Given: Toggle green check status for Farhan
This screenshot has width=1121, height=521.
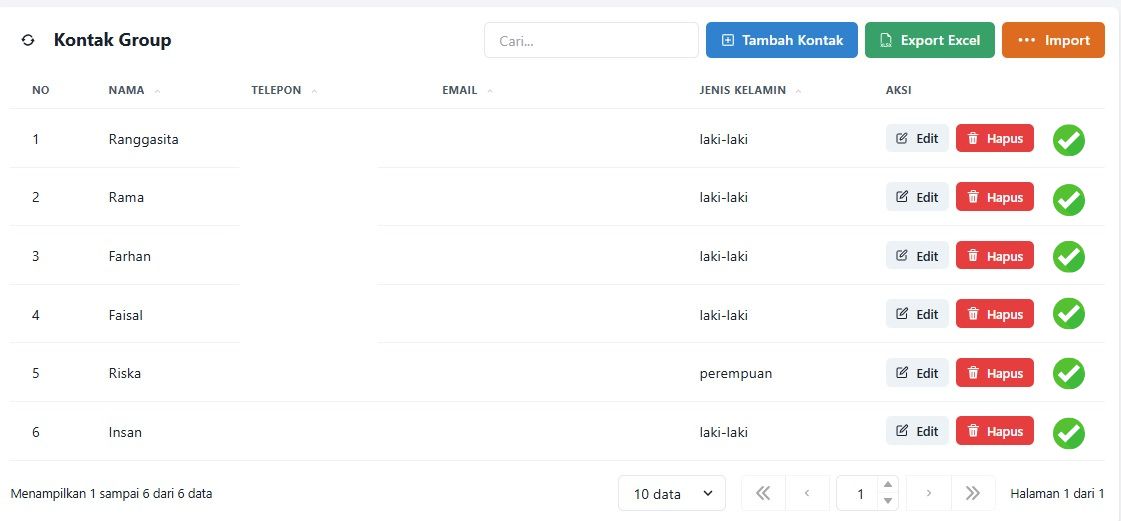Looking at the screenshot, I should pyautogui.click(x=1068, y=257).
